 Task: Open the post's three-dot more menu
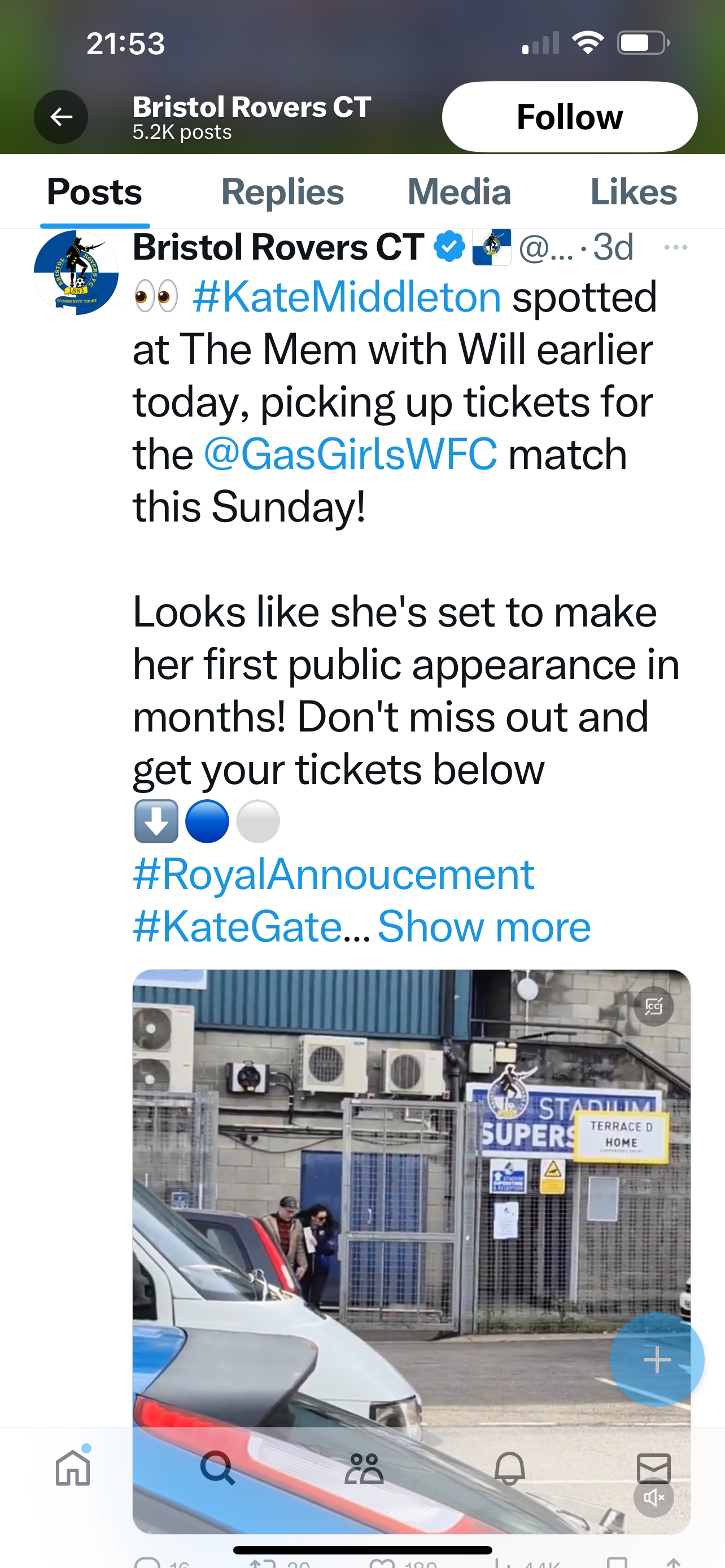(x=675, y=247)
